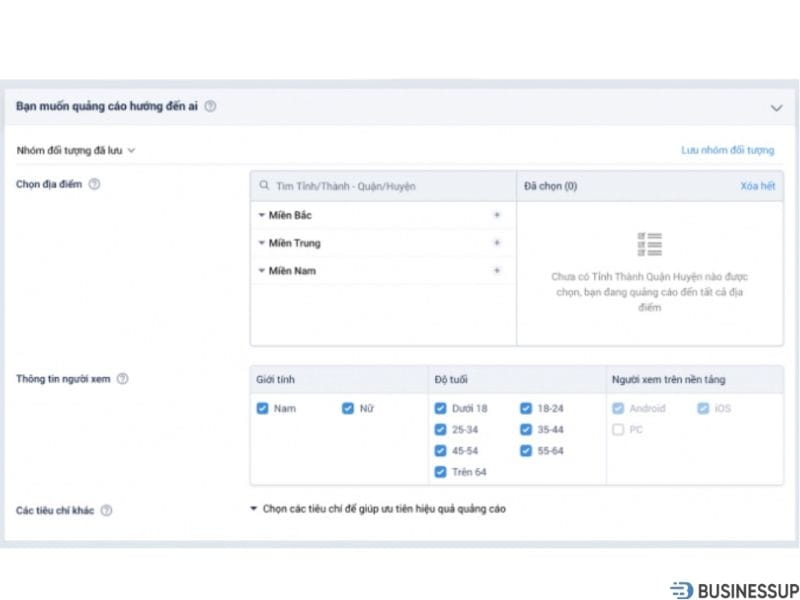Collapse the audience targeting section chevron
The width and height of the screenshot is (800, 600).
776,107
